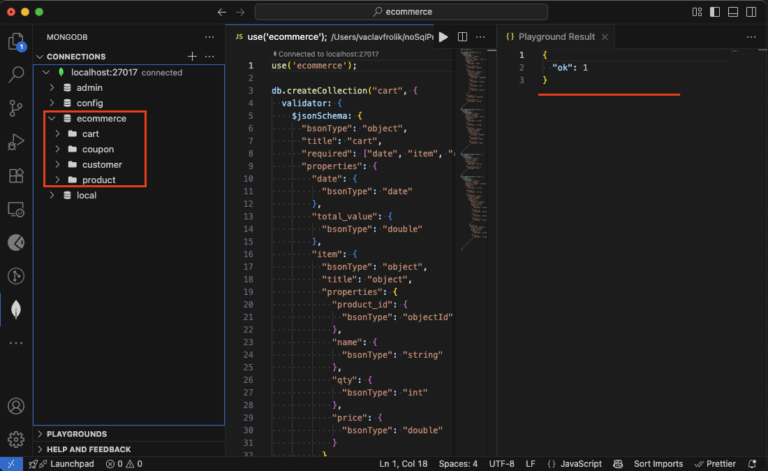Split the editor to the right

463,37
